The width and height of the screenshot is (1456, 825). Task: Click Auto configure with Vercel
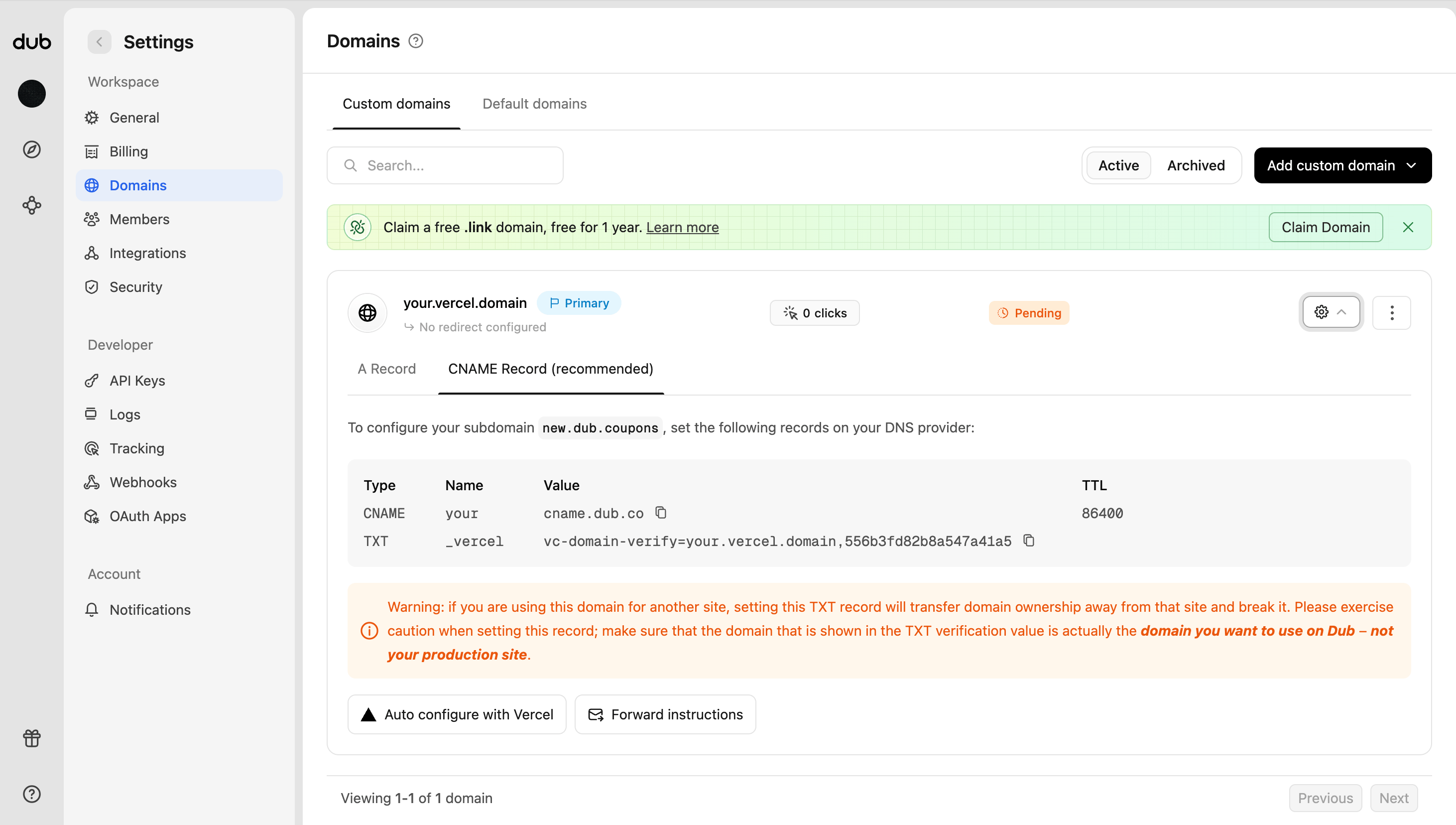point(457,714)
